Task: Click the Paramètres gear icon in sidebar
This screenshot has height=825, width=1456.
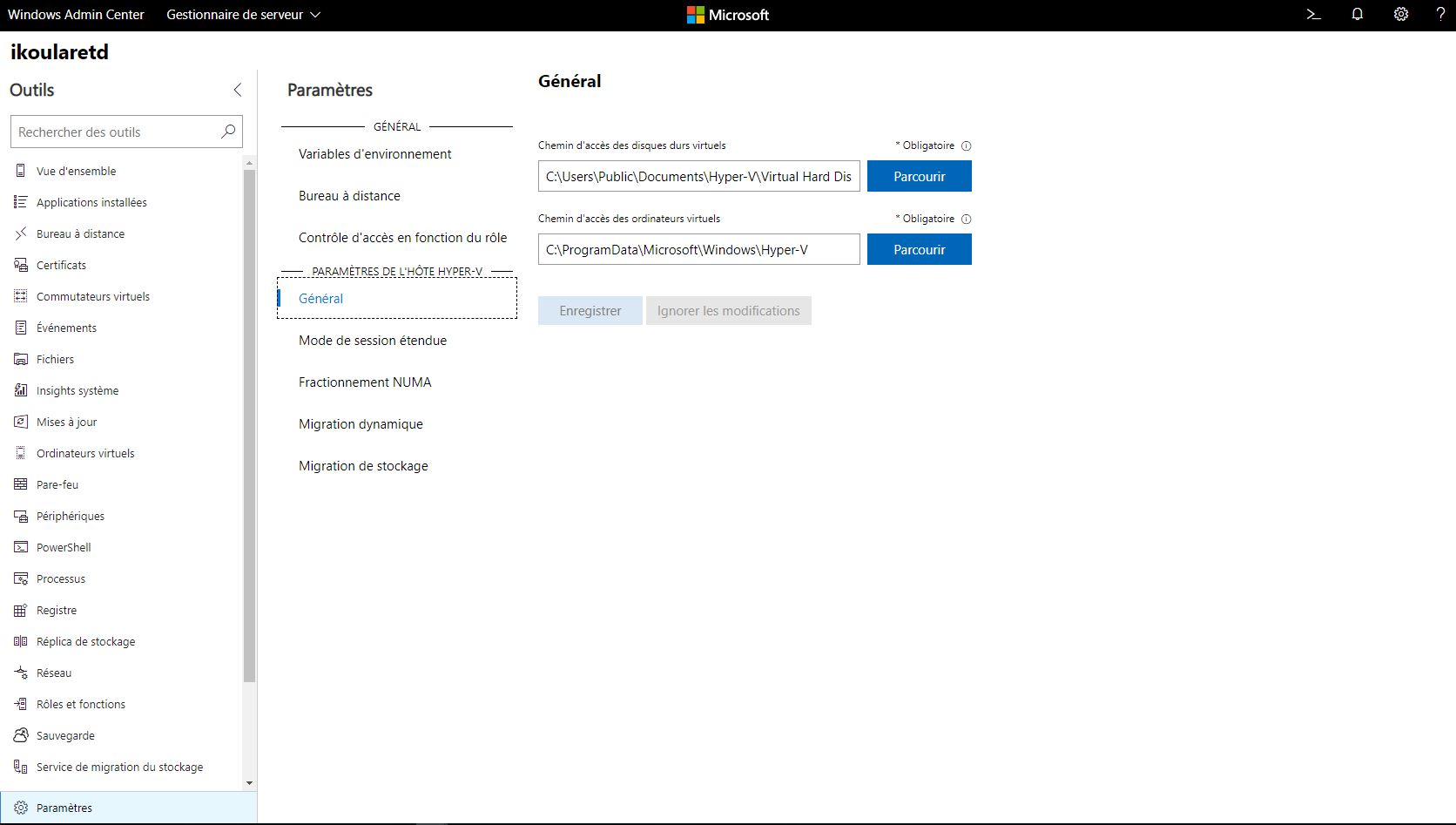Action: tap(21, 808)
